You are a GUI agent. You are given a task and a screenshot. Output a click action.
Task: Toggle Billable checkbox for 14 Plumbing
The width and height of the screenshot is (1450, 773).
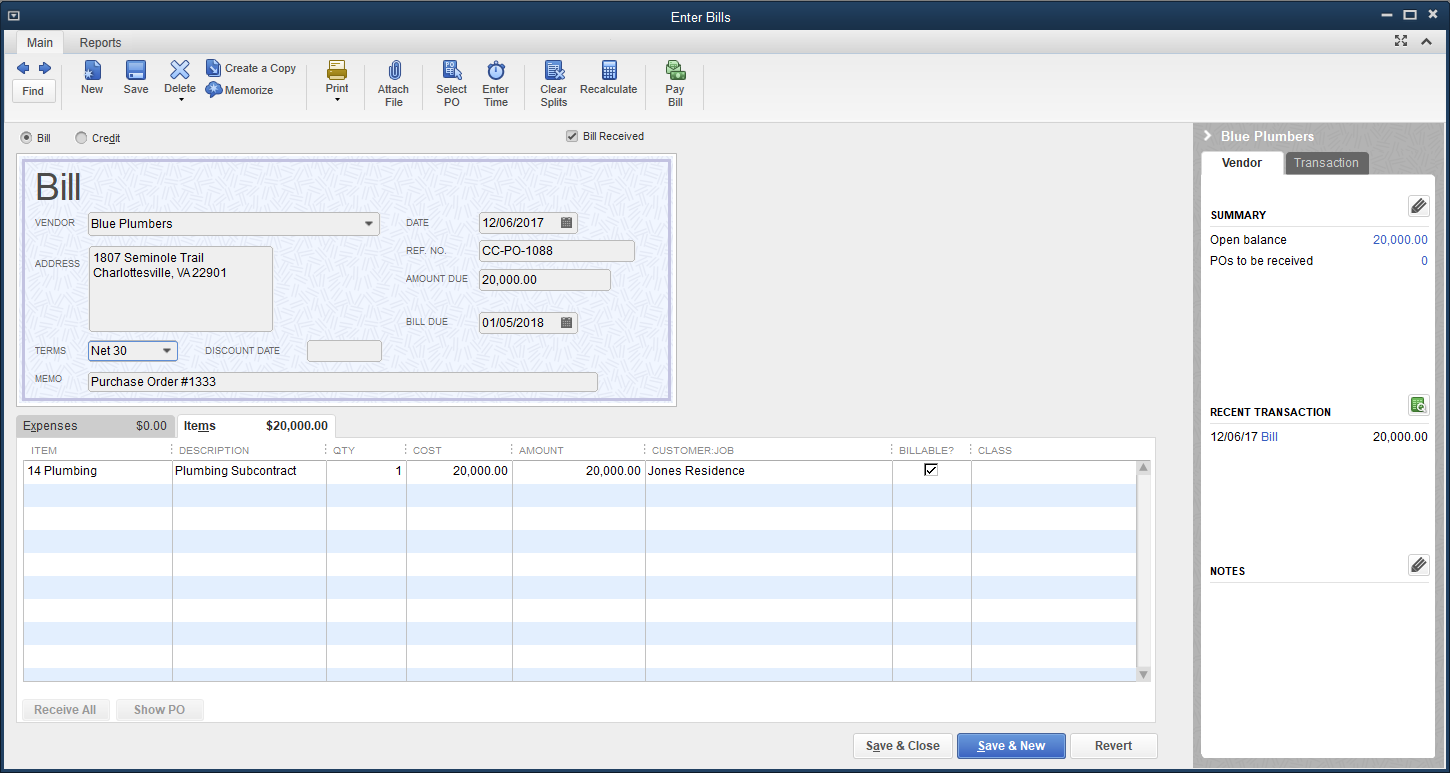(931, 470)
